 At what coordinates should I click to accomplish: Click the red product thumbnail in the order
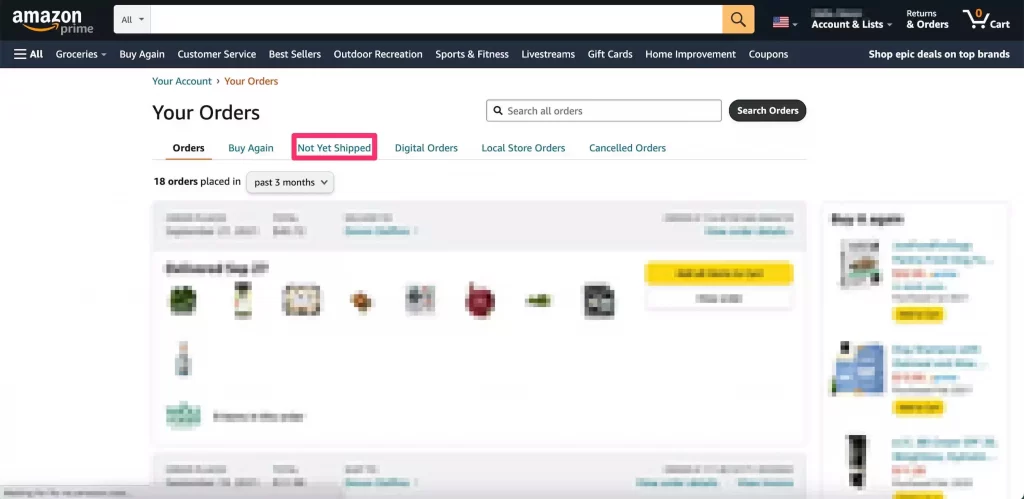tap(480, 300)
